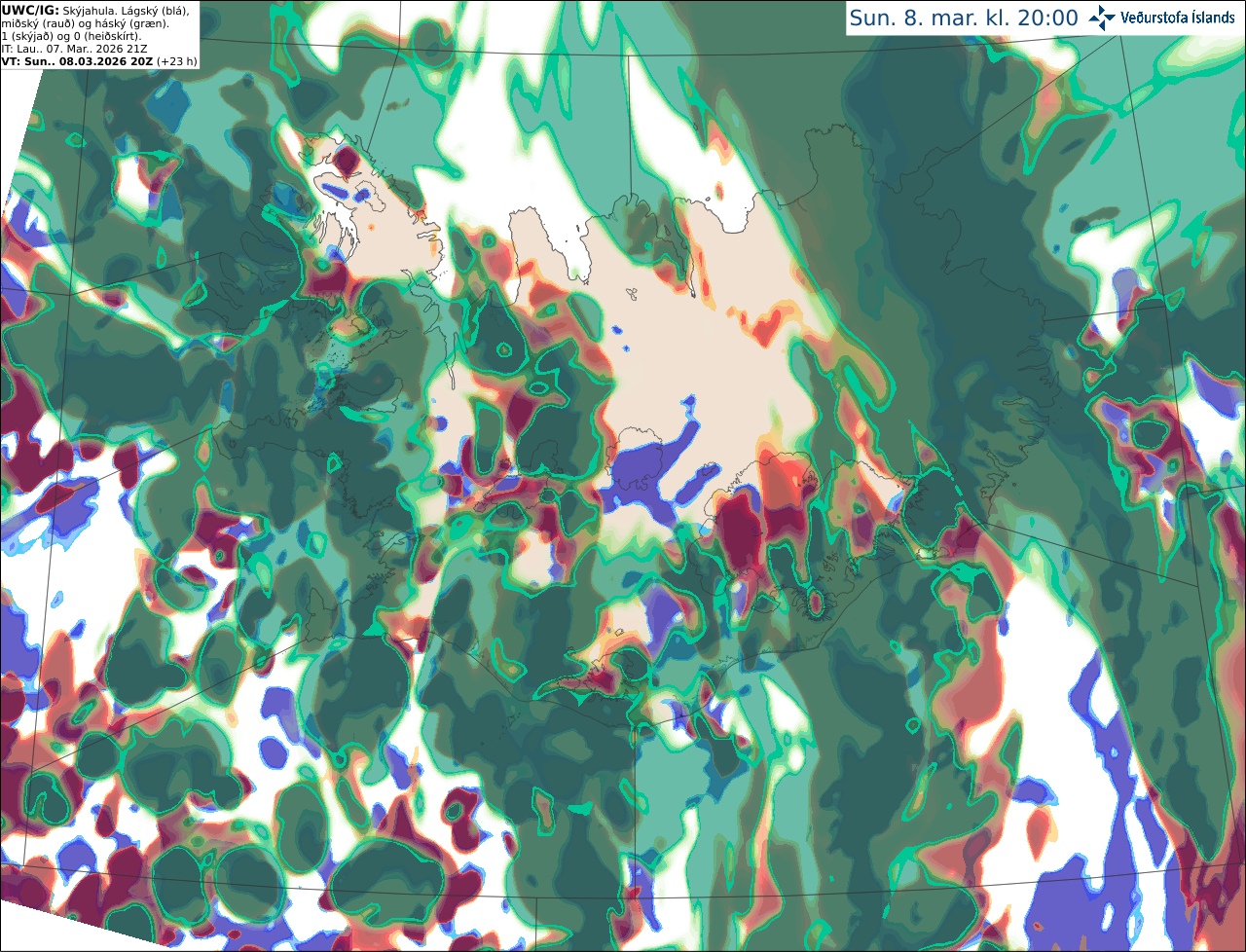Click the '(+23 h)' forecast offset text
1246x952 pixels.
pyautogui.click(x=177, y=61)
